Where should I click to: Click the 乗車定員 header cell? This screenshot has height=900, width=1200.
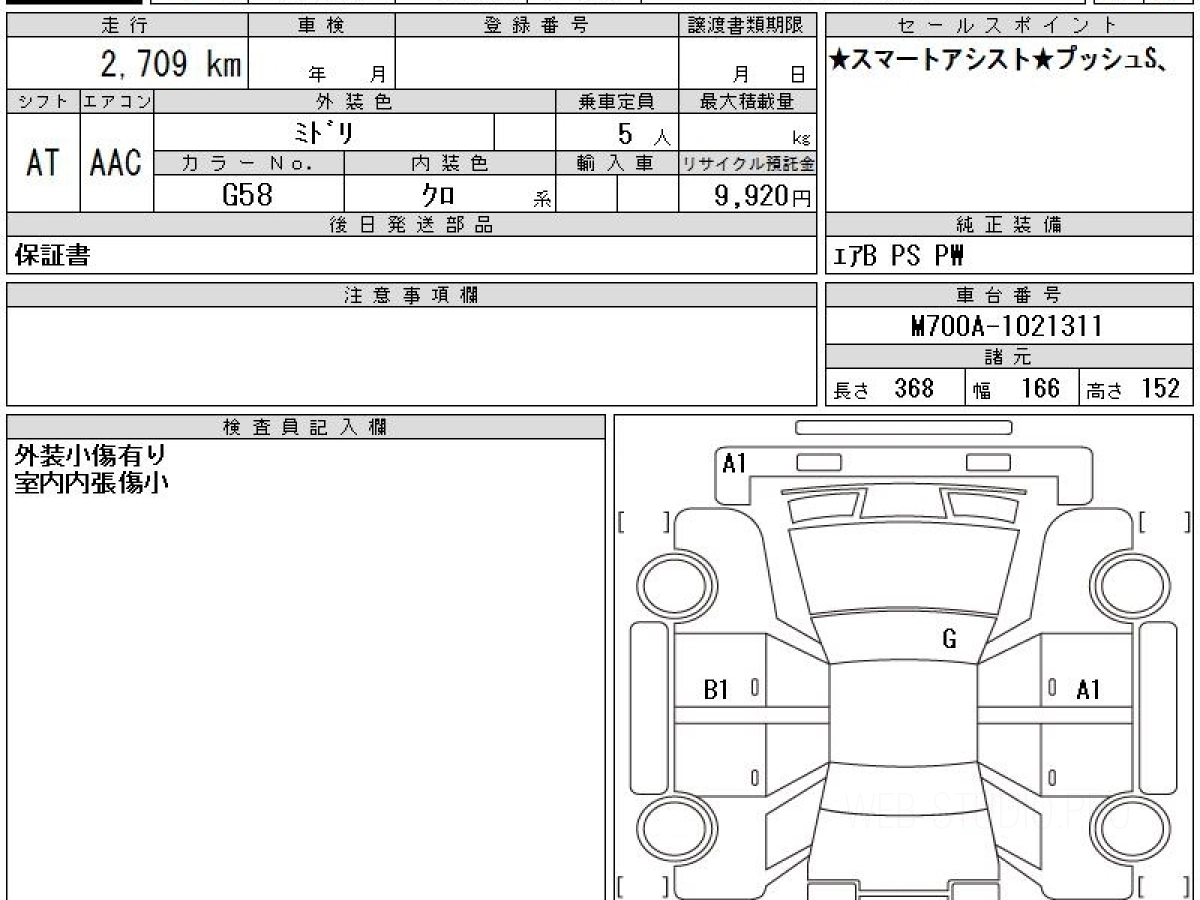(617, 101)
